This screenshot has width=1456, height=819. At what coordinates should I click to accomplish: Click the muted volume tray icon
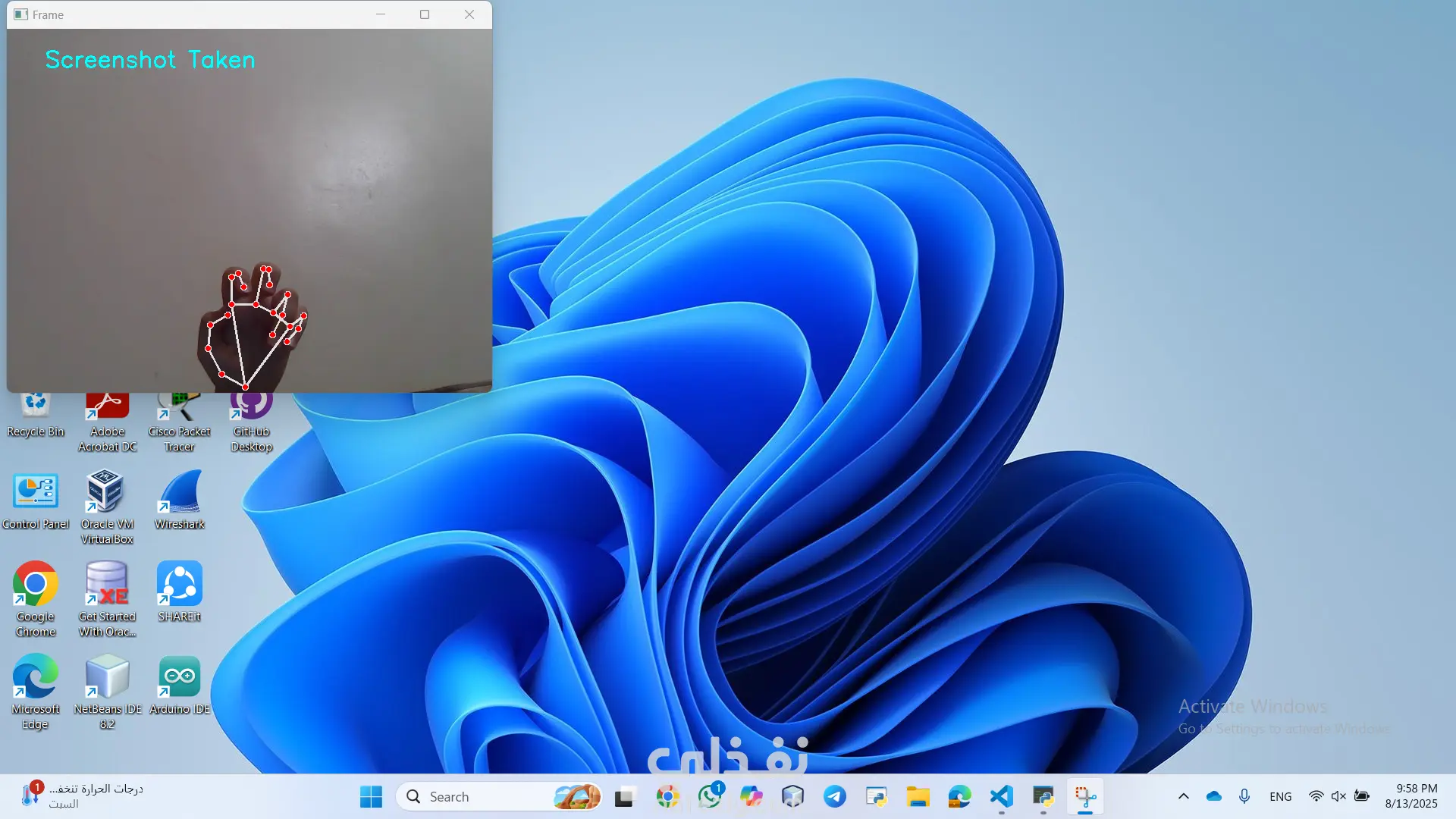pyautogui.click(x=1338, y=796)
